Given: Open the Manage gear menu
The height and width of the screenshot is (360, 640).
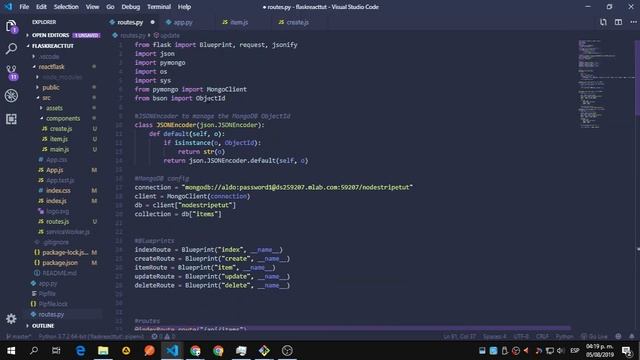Looking at the screenshot, I should tap(11, 319).
